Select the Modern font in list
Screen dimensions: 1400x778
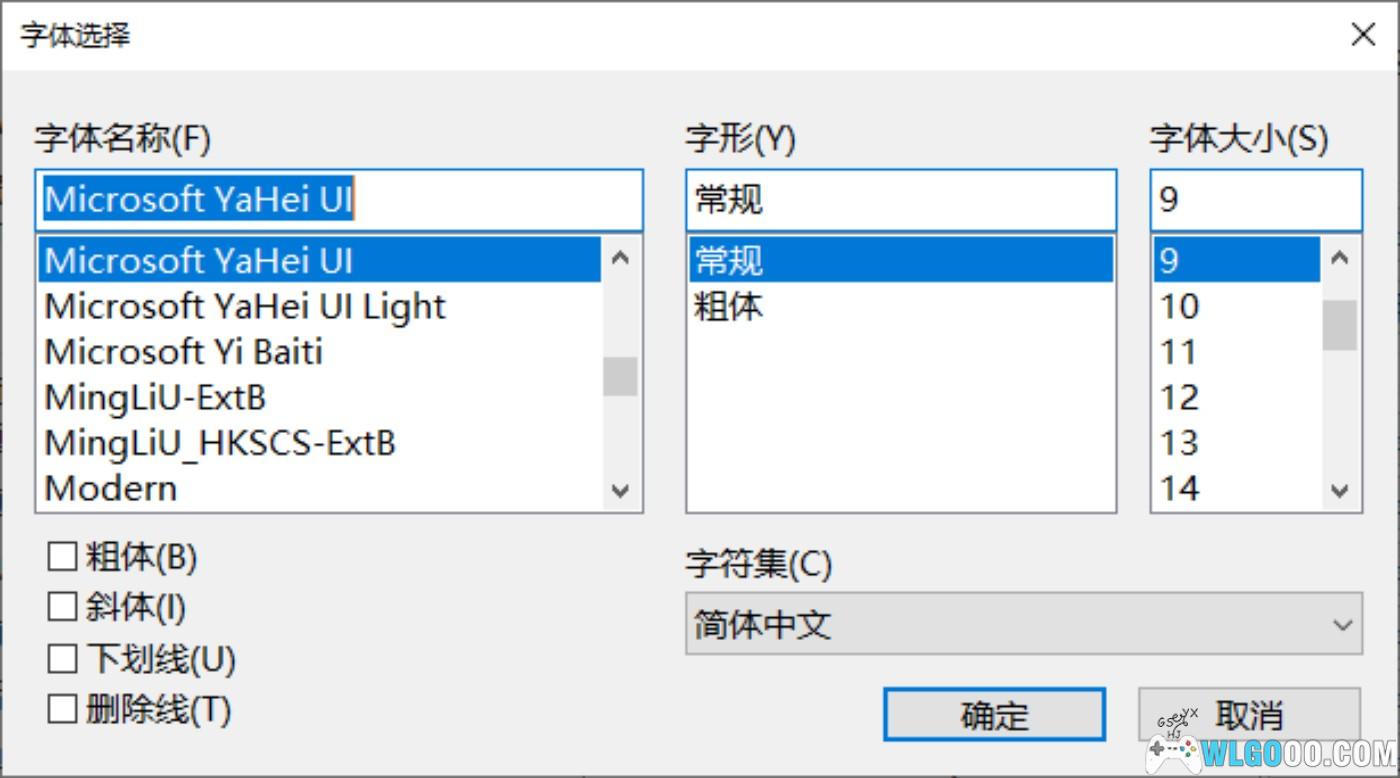point(111,488)
